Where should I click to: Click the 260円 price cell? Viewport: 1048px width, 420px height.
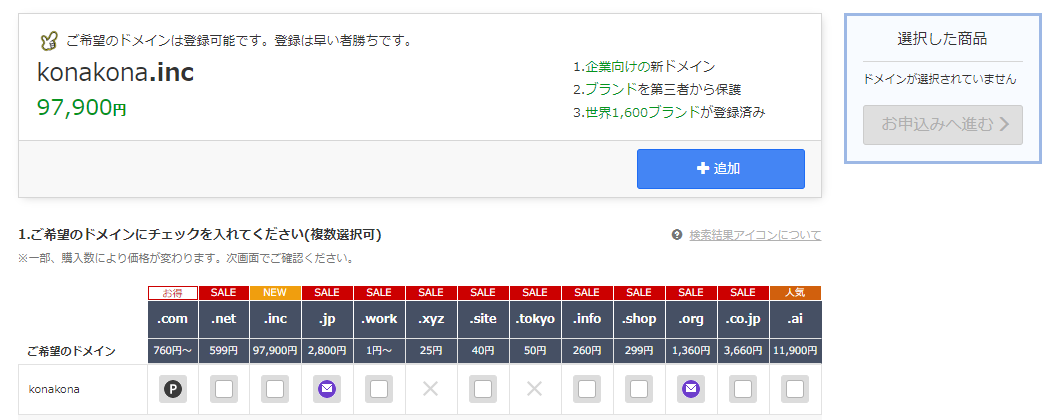[x=587, y=350]
